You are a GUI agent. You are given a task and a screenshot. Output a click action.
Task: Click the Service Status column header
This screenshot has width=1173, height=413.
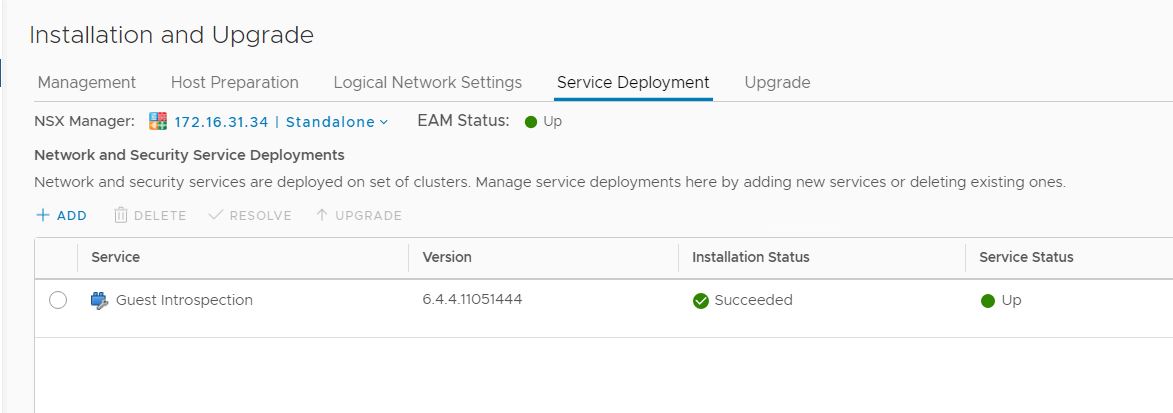click(x=1026, y=257)
